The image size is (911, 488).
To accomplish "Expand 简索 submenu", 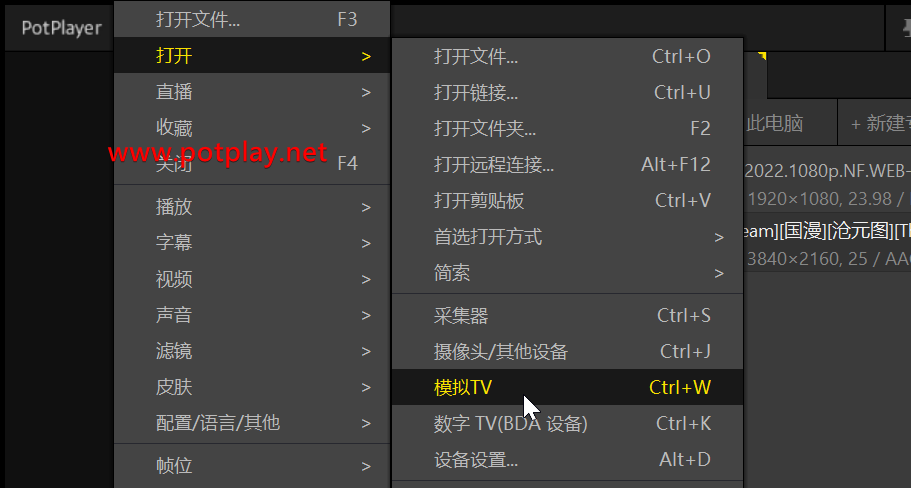I will pos(568,272).
